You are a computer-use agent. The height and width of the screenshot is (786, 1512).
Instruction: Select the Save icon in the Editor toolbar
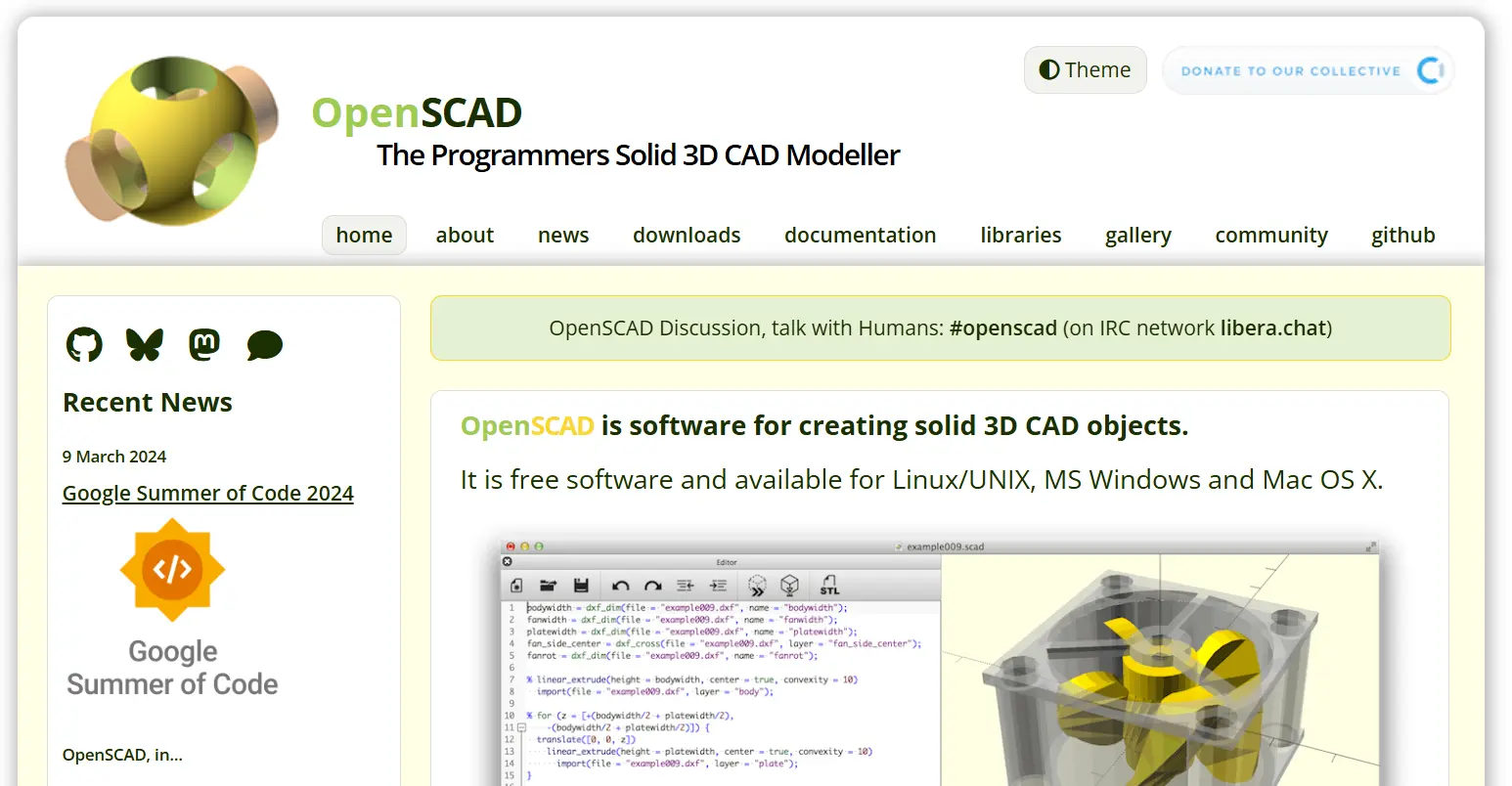(x=582, y=584)
